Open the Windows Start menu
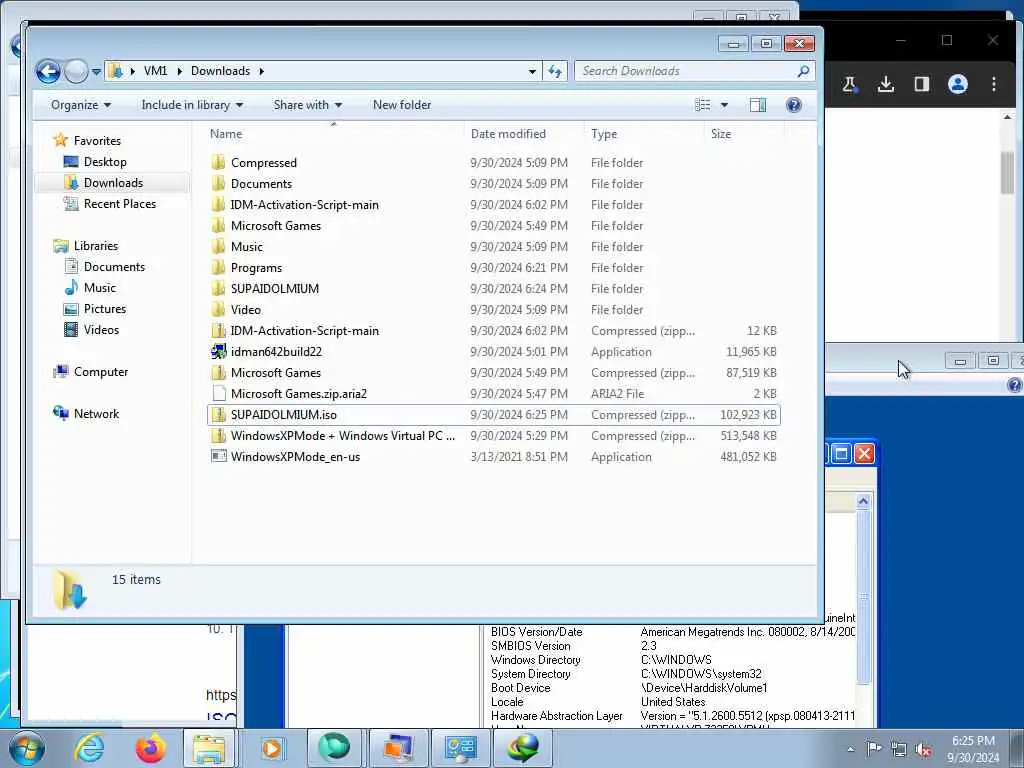 click(27, 748)
